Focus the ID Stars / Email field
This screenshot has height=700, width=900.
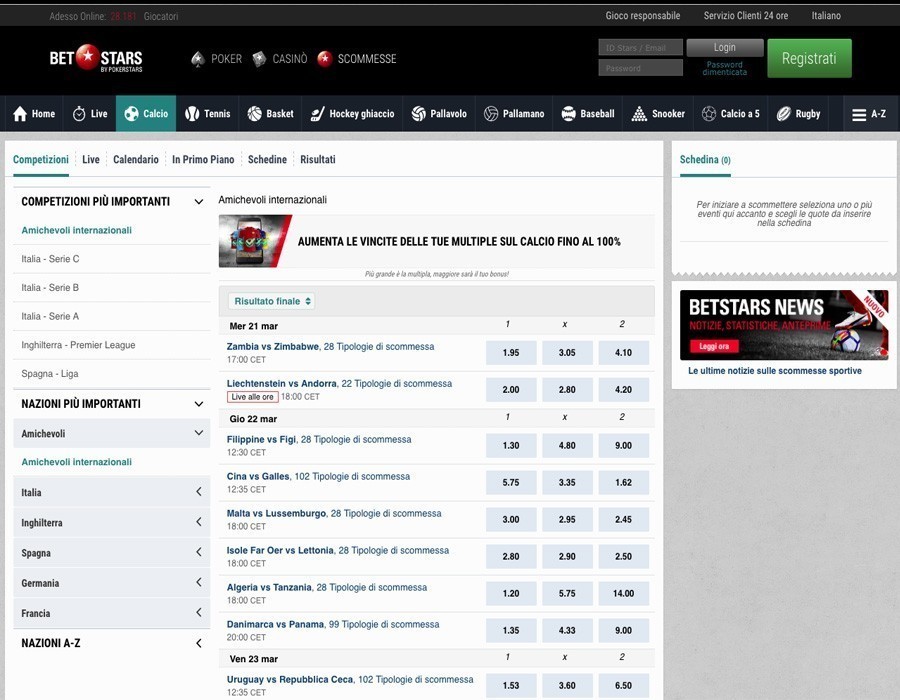pos(641,48)
